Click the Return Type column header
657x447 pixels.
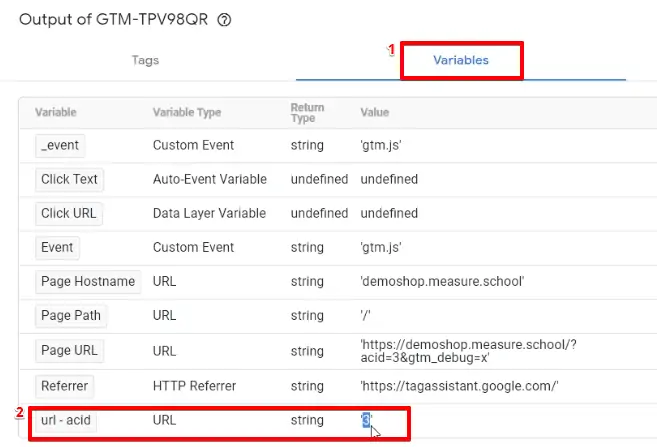pos(307,113)
